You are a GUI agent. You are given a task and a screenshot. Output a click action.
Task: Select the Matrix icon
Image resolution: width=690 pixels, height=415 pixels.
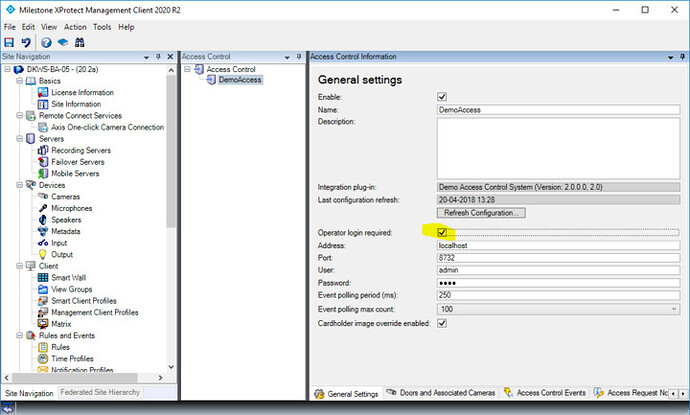[43, 324]
